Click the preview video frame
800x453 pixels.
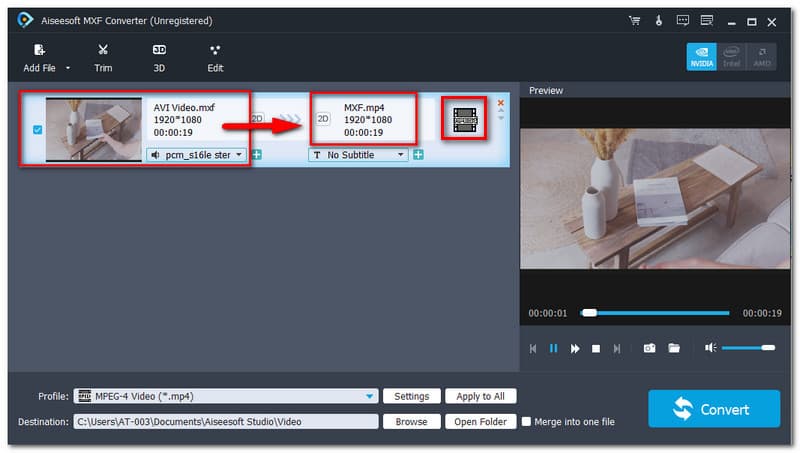pyautogui.click(x=655, y=198)
